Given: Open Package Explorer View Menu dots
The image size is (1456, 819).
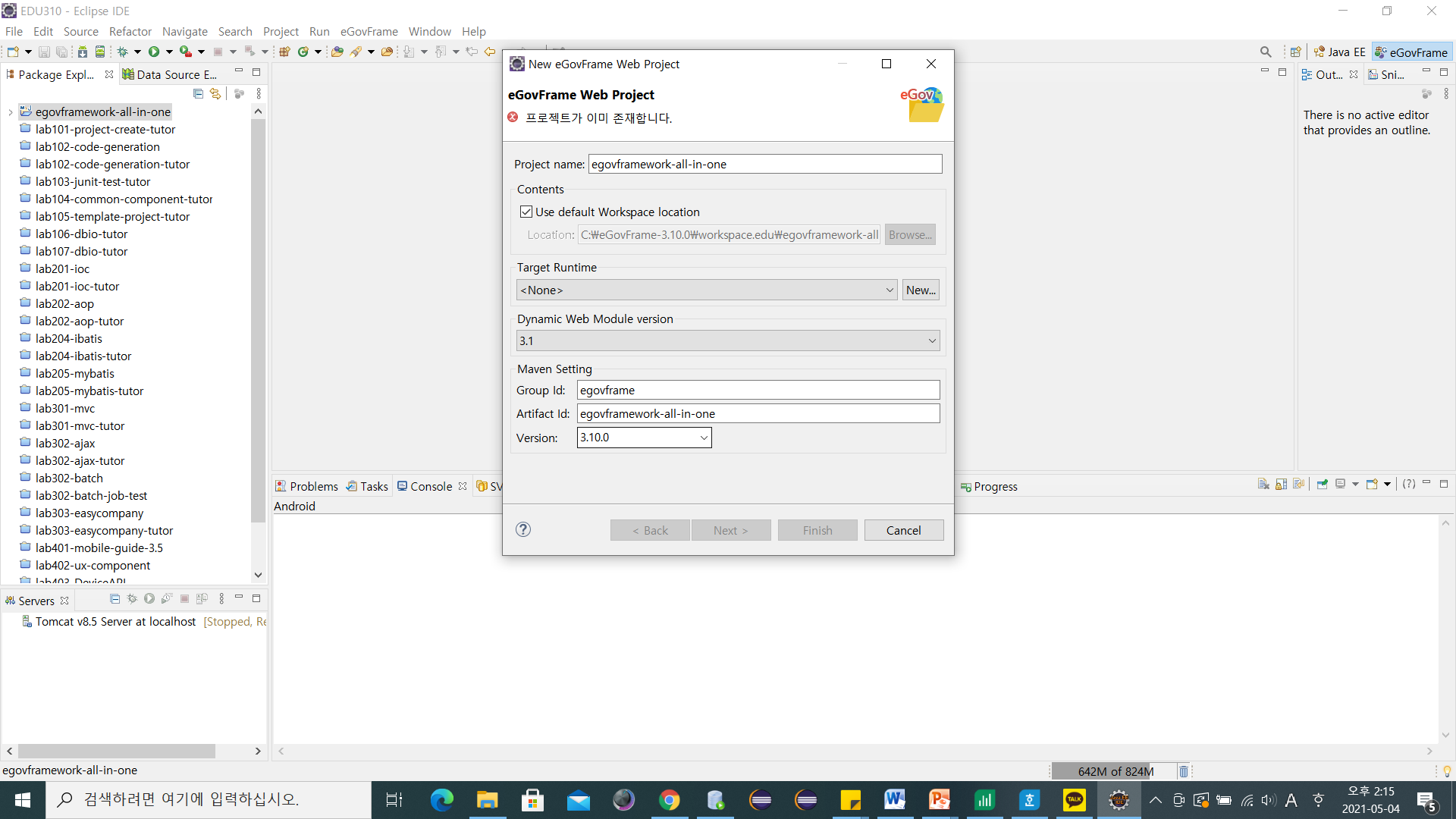Looking at the screenshot, I should point(259,93).
